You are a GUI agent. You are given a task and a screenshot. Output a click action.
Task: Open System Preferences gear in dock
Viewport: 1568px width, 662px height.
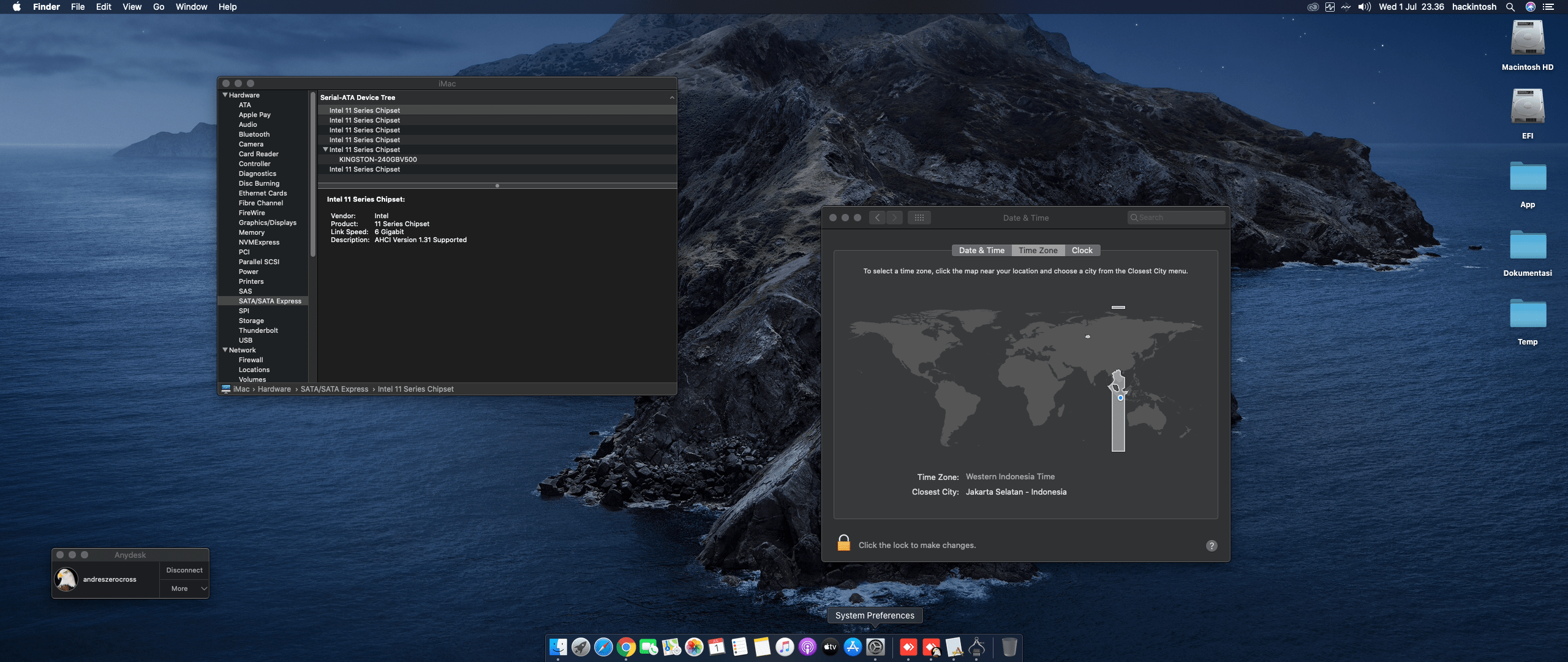[875, 647]
